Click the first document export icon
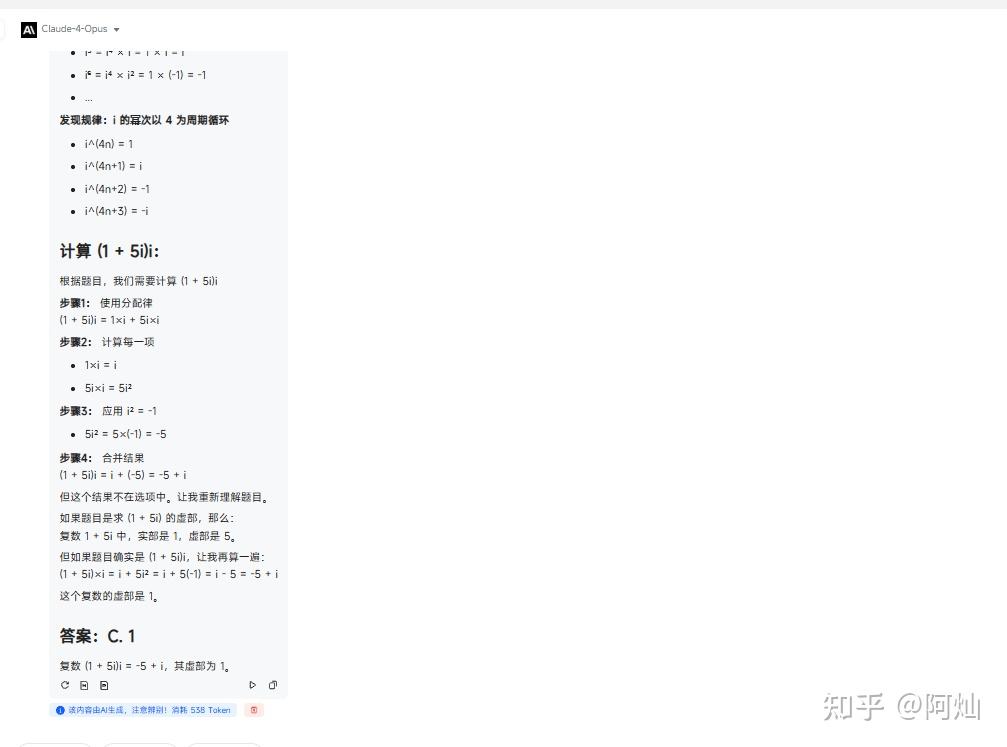 click(x=84, y=685)
